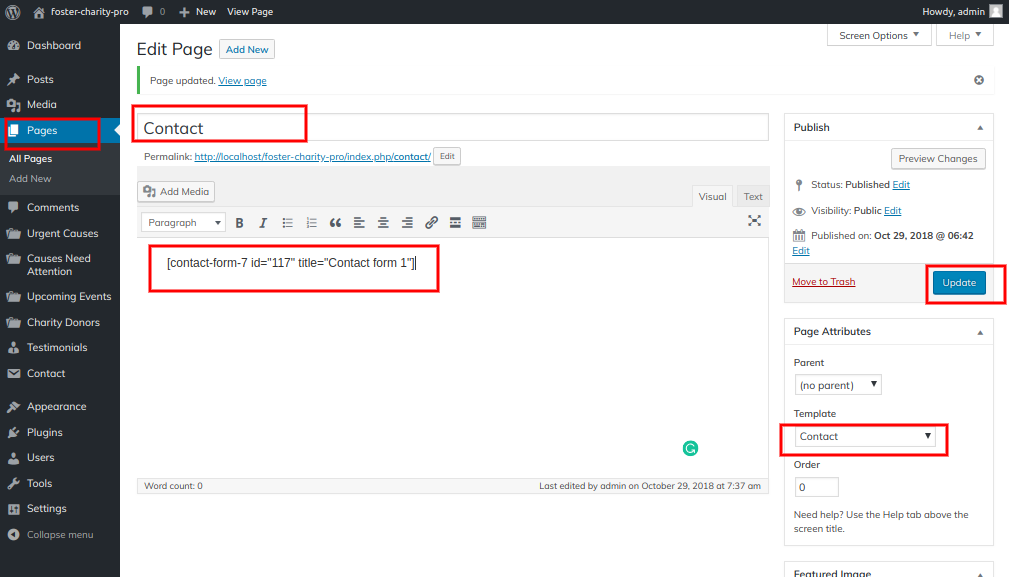This screenshot has width=1009, height=577.
Task: Click Add Media button
Action: tap(176, 191)
